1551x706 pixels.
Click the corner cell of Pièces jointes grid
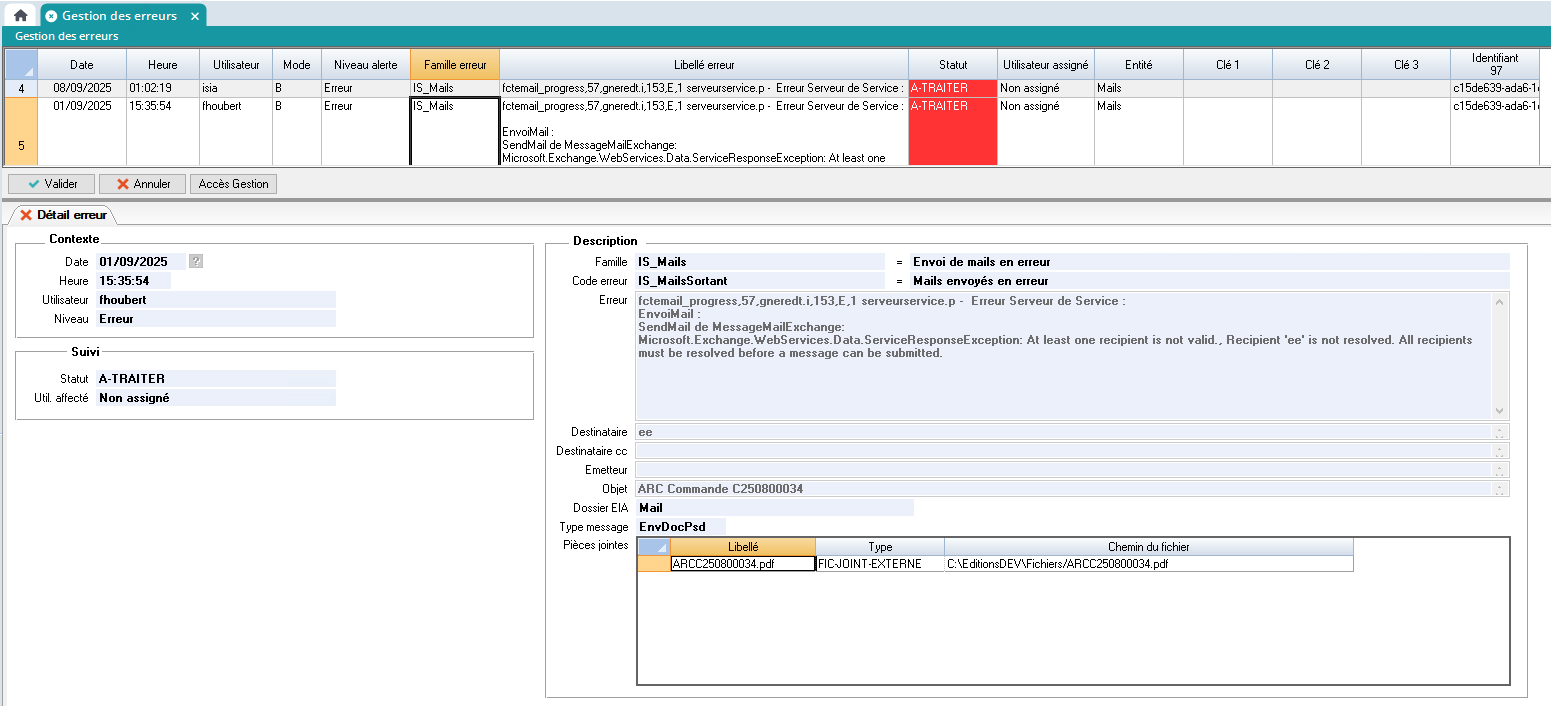coord(653,547)
